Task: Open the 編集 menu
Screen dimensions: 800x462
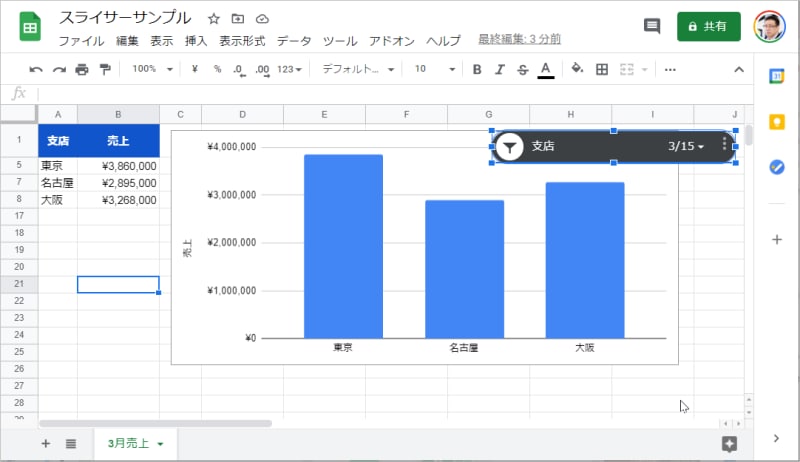Action: pos(127,41)
